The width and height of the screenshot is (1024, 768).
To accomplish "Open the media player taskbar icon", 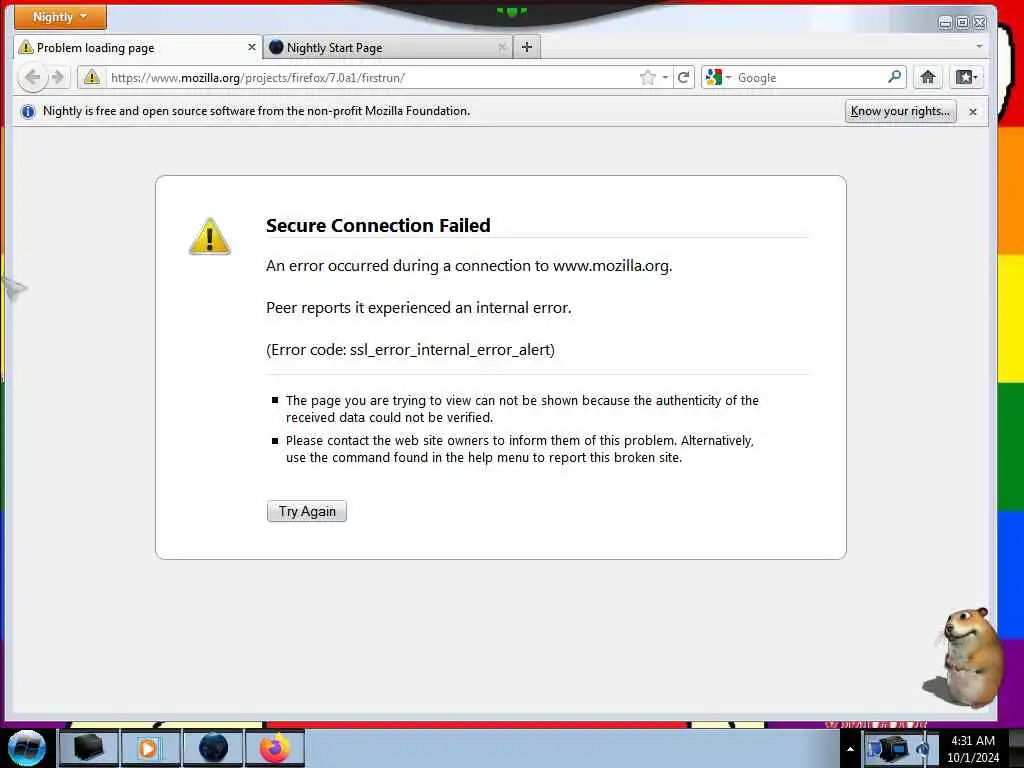I will pos(149,748).
